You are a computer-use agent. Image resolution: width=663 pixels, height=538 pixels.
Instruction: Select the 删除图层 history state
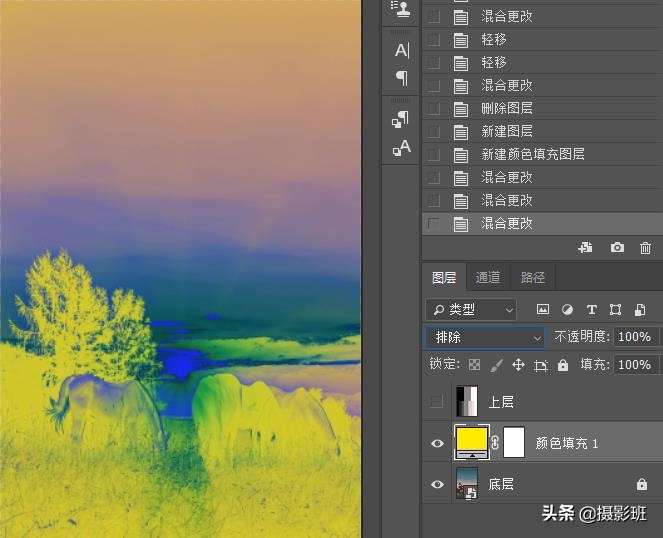point(542,109)
